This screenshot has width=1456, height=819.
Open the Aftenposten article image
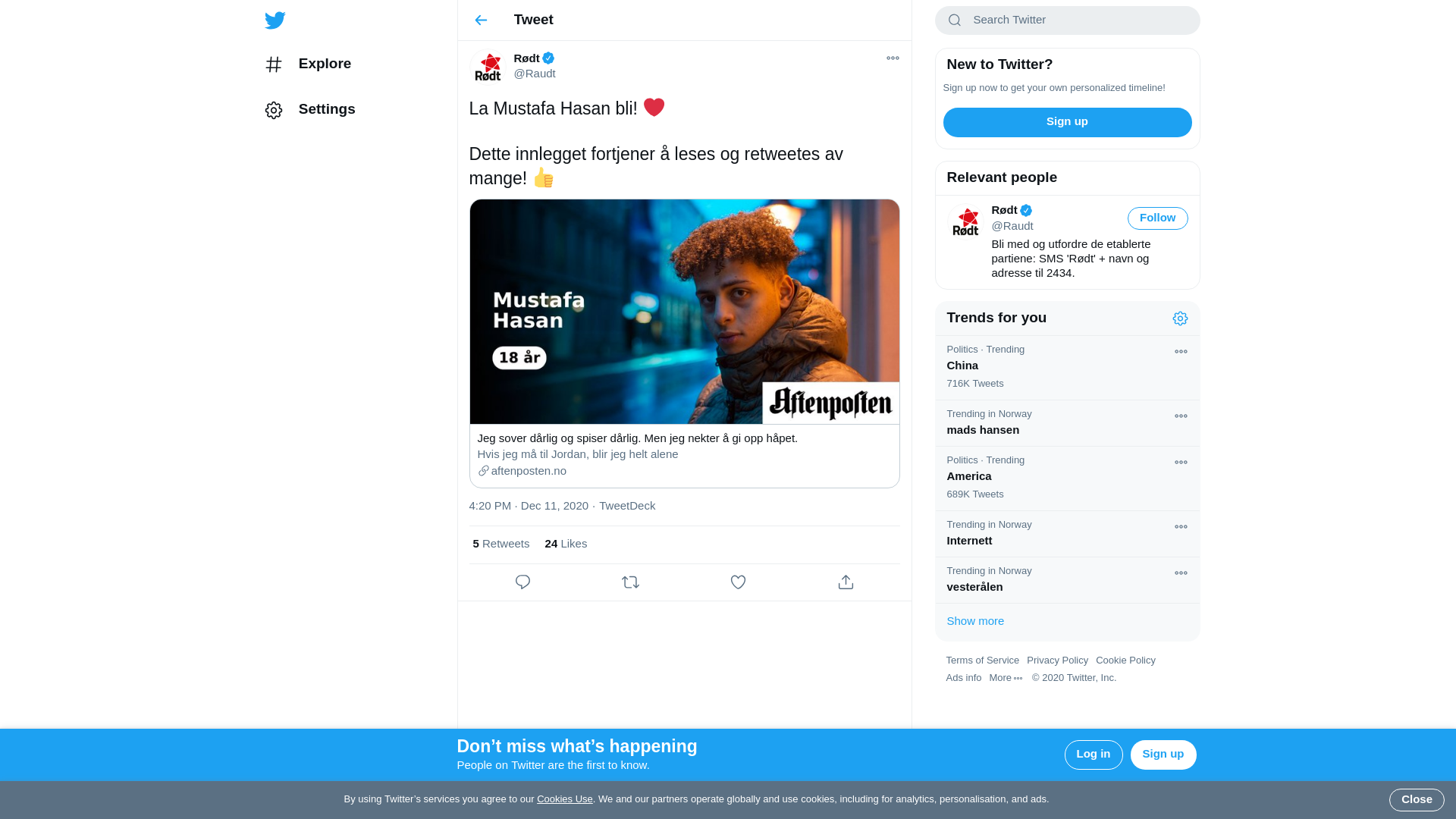[x=684, y=312]
